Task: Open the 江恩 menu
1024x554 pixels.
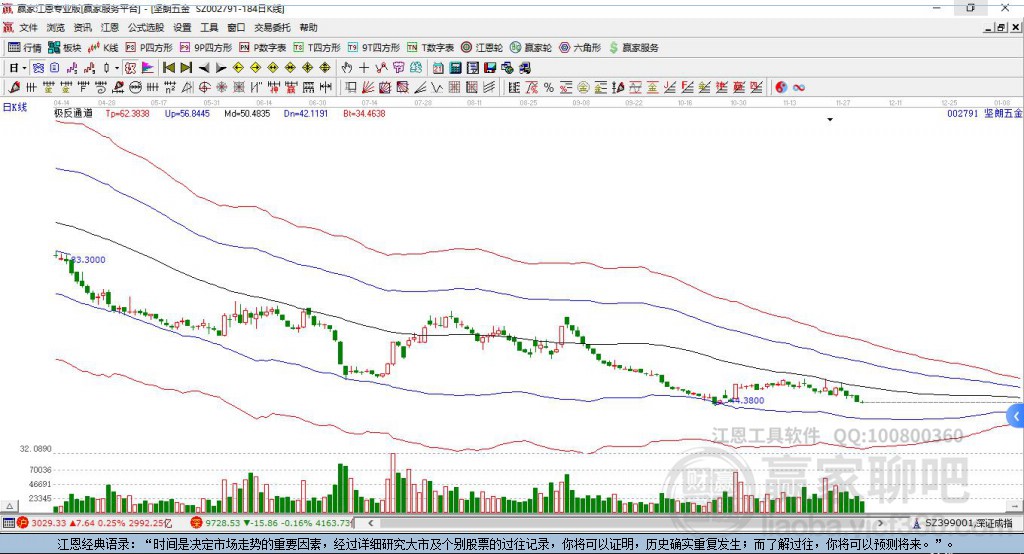Action: [110, 27]
